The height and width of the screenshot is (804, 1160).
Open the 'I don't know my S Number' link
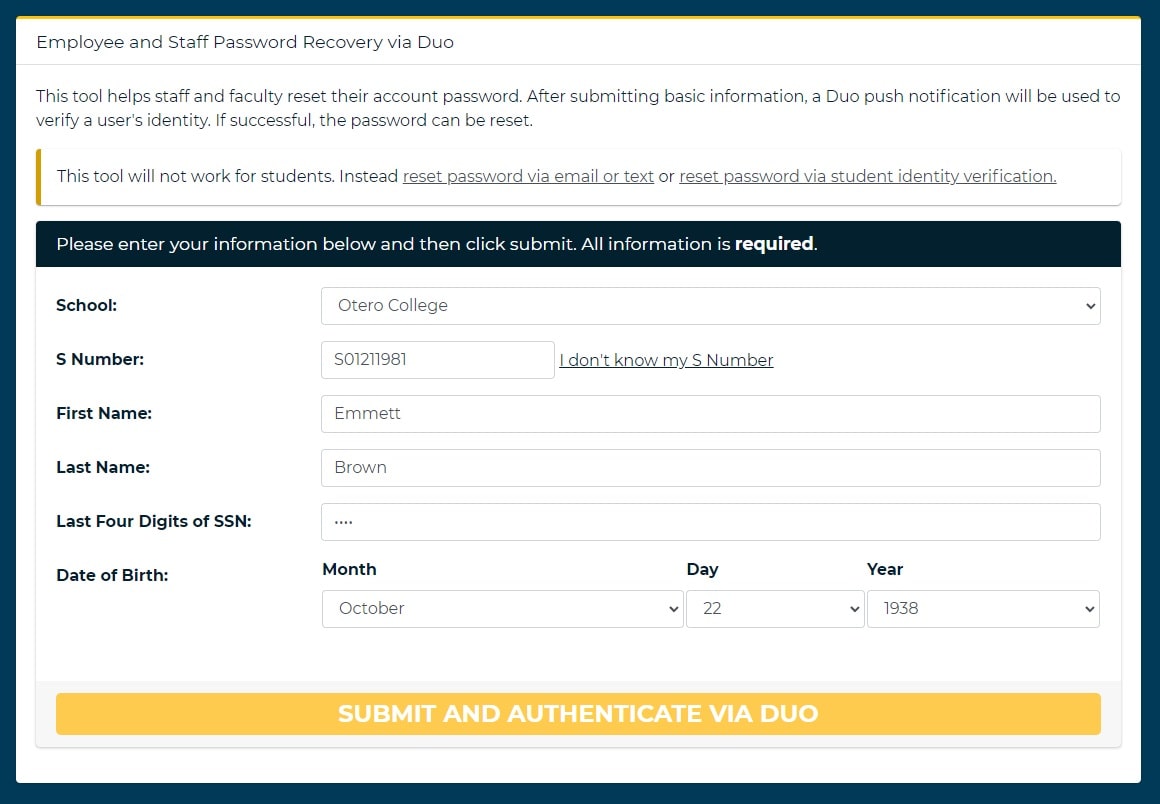pyautogui.click(x=666, y=360)
